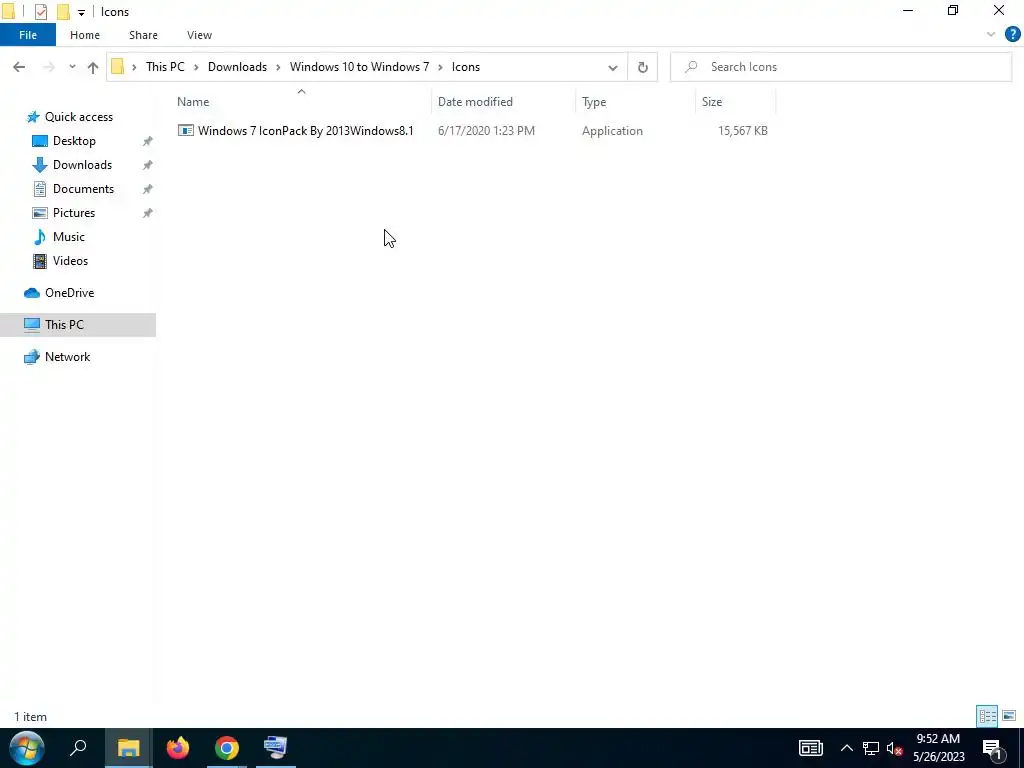Open the computer app on taskbar
The height and width of the screenshot is (768, 1024).
coord(276,748)
